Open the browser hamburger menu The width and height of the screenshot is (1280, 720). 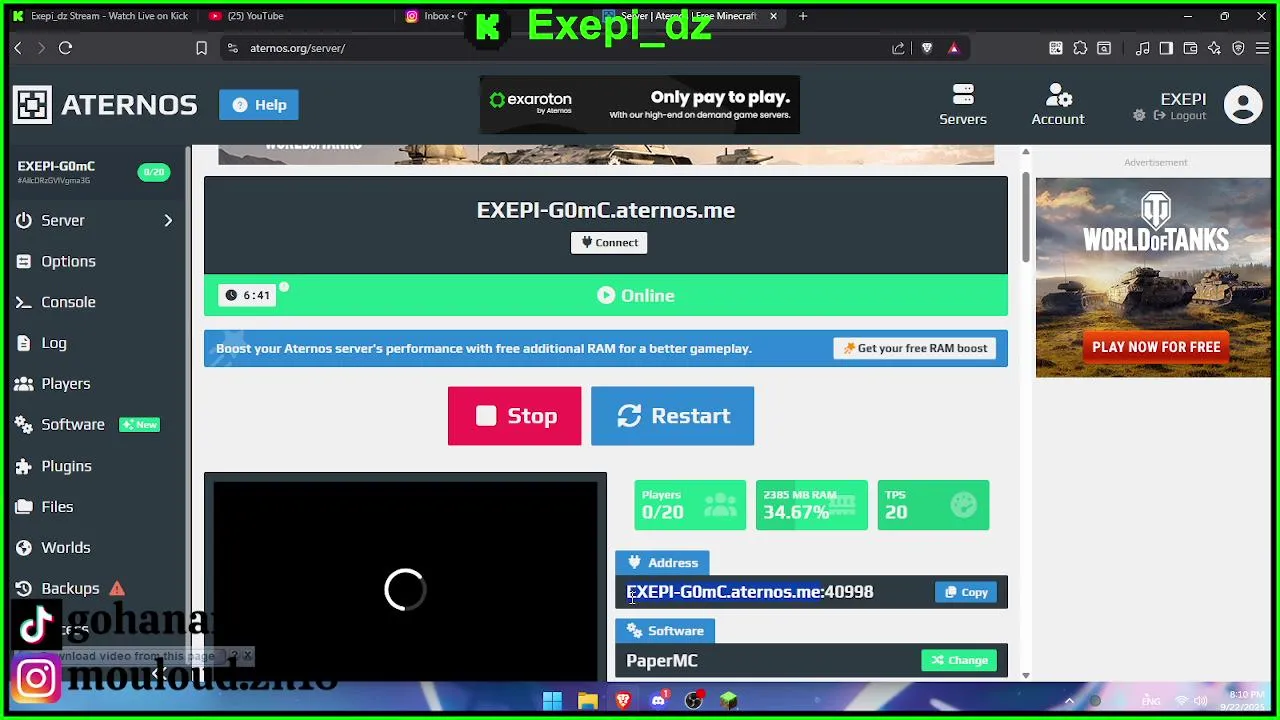pyautogui.click(x=1262, y=48)
